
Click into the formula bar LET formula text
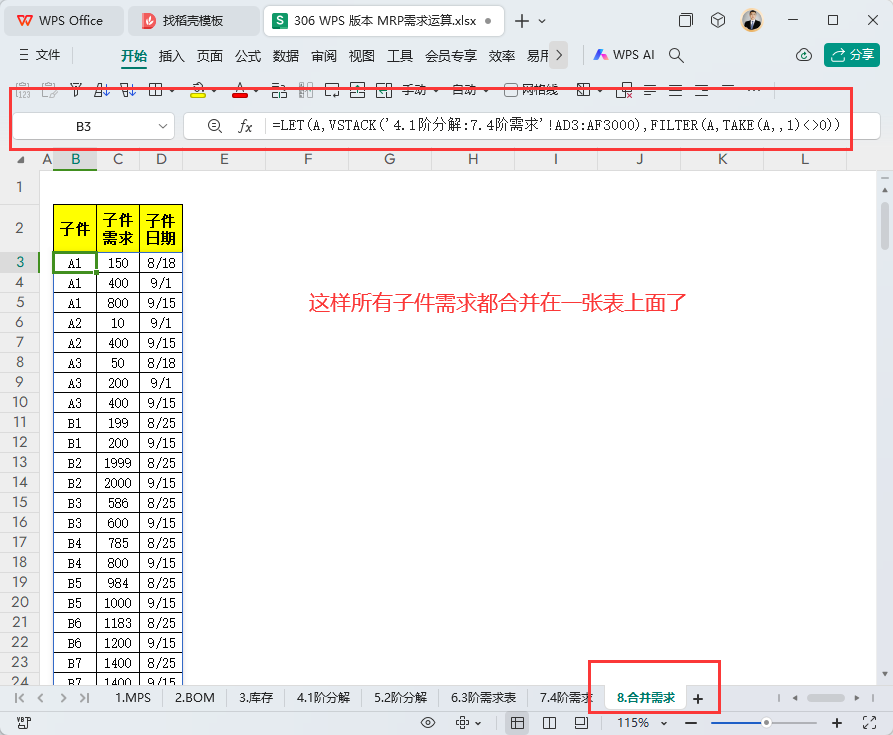[556, 125]
